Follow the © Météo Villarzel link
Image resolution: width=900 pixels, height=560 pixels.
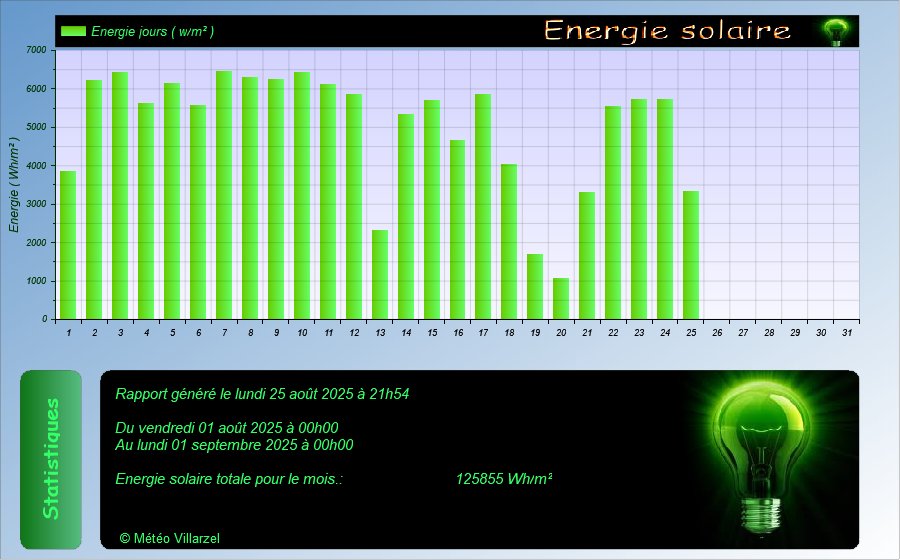169,538
